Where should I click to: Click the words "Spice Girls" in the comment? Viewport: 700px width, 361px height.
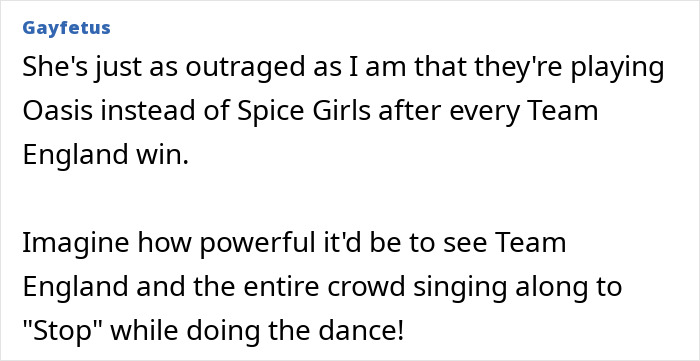click(x=303, y=112)
